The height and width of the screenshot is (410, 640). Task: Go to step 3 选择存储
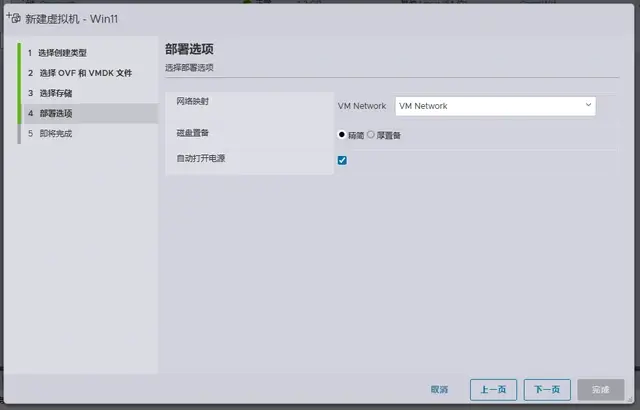click(50, 93)
